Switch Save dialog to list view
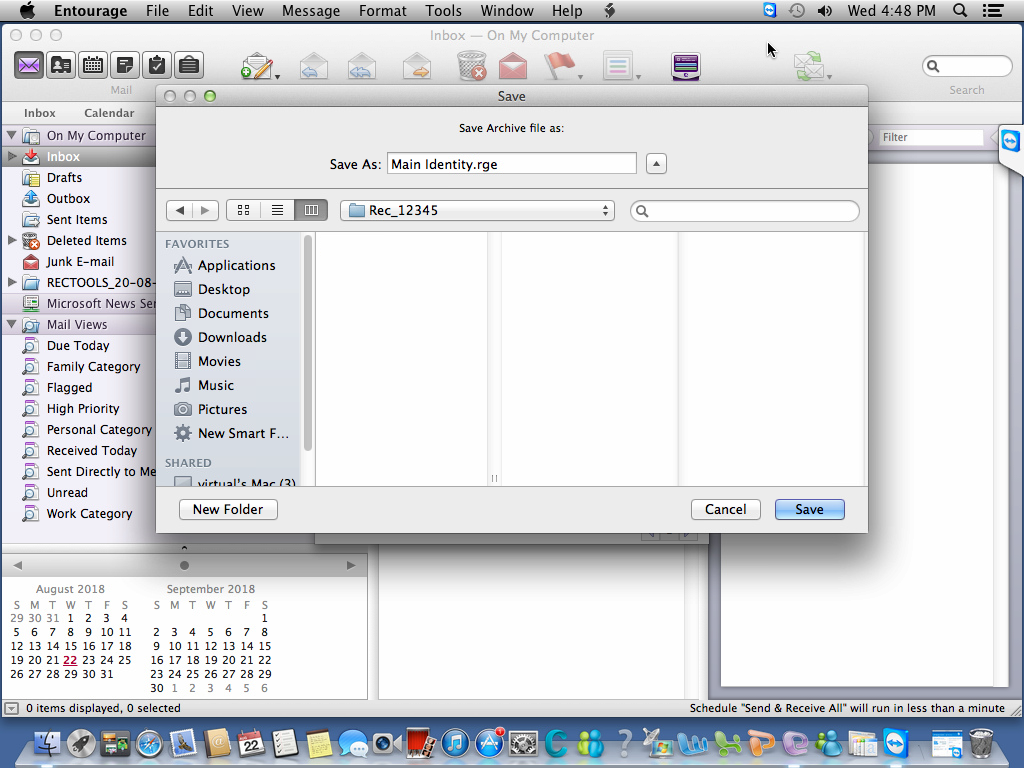The width and height of the screenshot is (1024, 768). [x=278, y=210]
